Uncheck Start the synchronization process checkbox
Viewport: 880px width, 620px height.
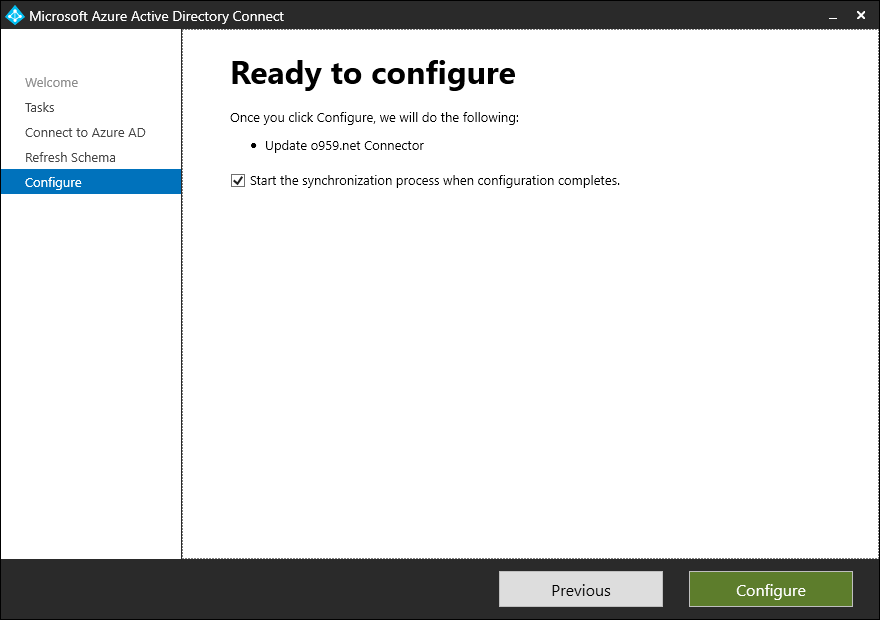click(x=238, y=181)
